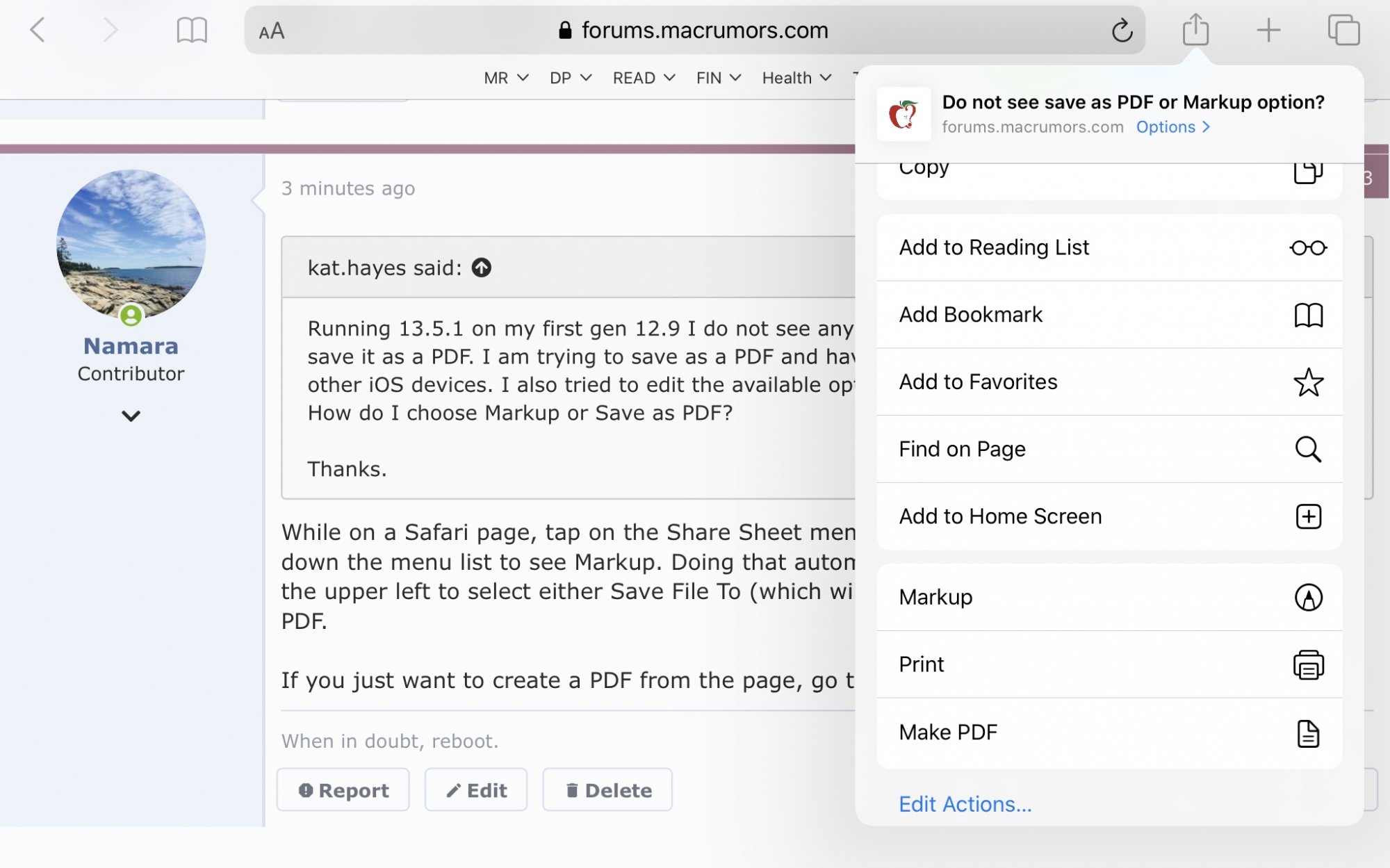Go back with the back arrow
The width and height of the screenshot is (1390, 868).
pos(38,31)
